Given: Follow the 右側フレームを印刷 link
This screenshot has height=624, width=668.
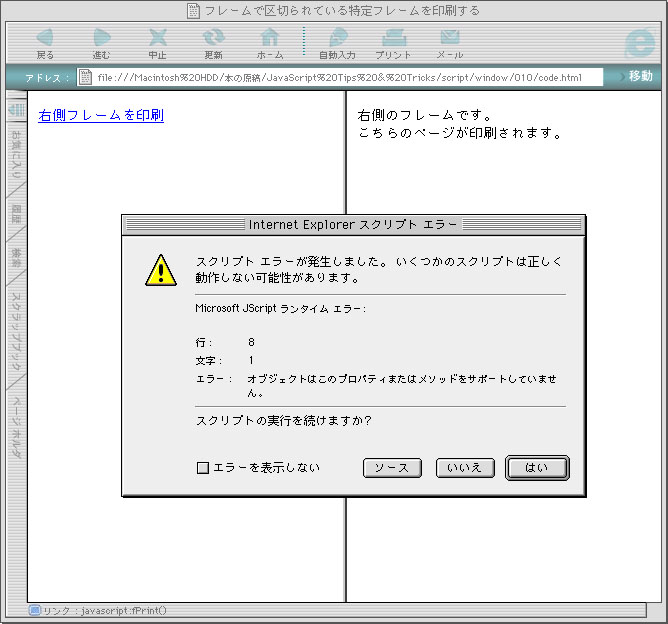Looking at the screenshot, I should point(101,115).
